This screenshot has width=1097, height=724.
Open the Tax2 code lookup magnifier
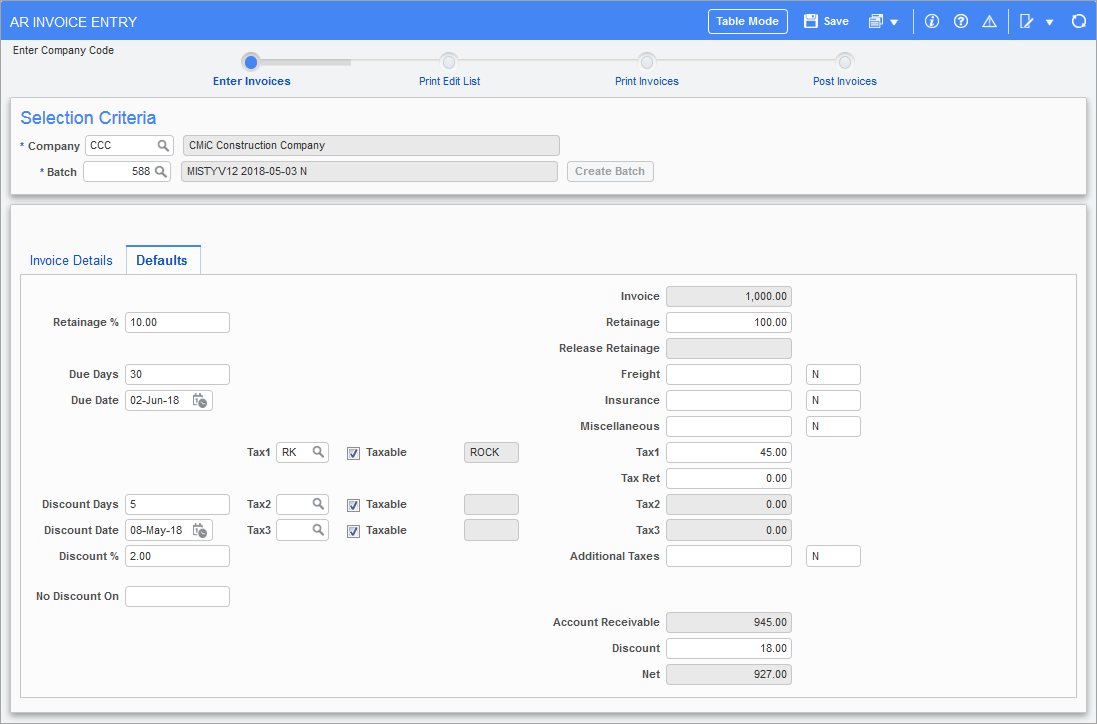[x=318, y=504]
